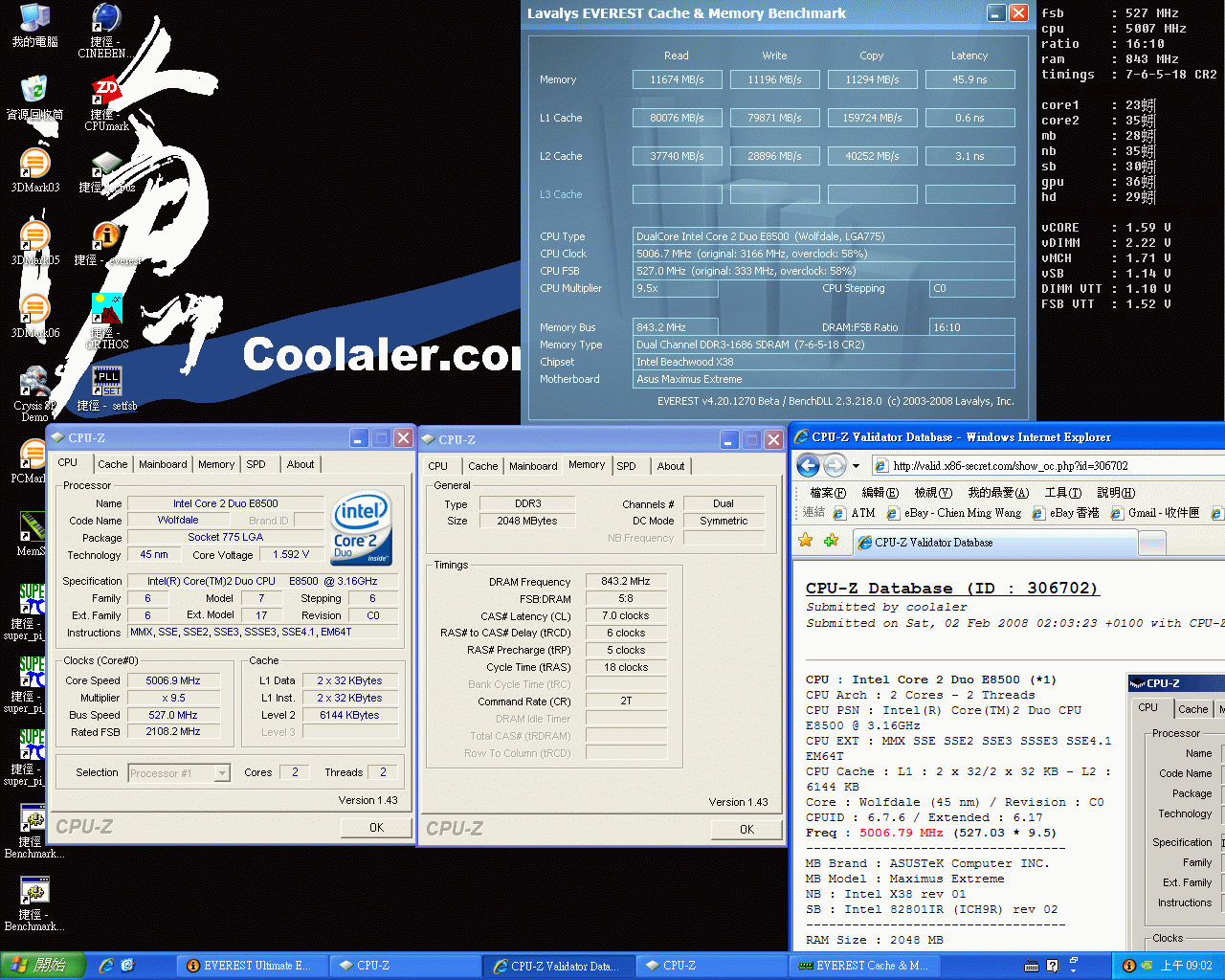This screenshot has height=980, width=1225.
Task: Switch to Mainboard tab in CPU-Z processor window
Action: [x=163, y=464]
